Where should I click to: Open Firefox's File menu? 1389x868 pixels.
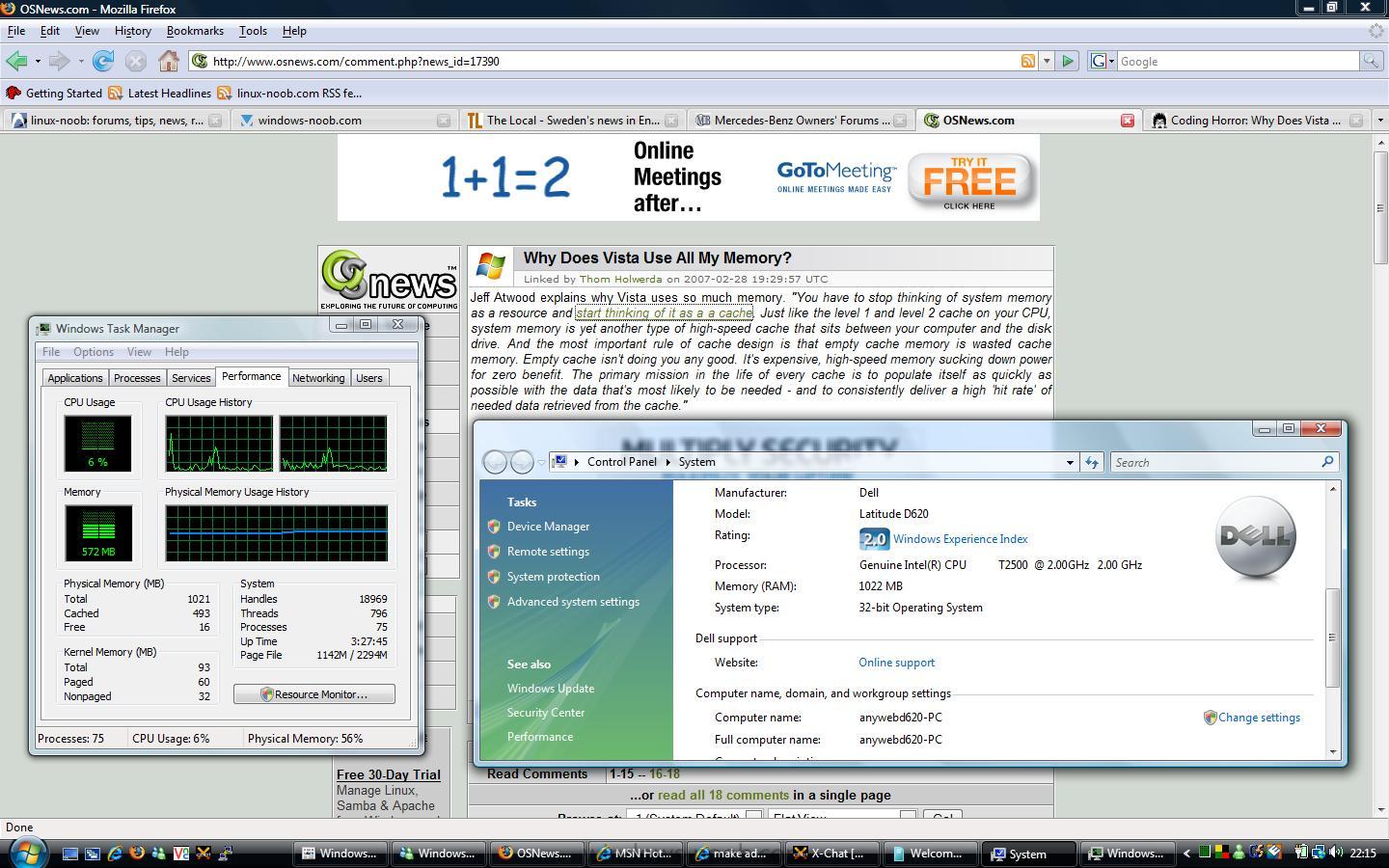[x=16, y=31]
